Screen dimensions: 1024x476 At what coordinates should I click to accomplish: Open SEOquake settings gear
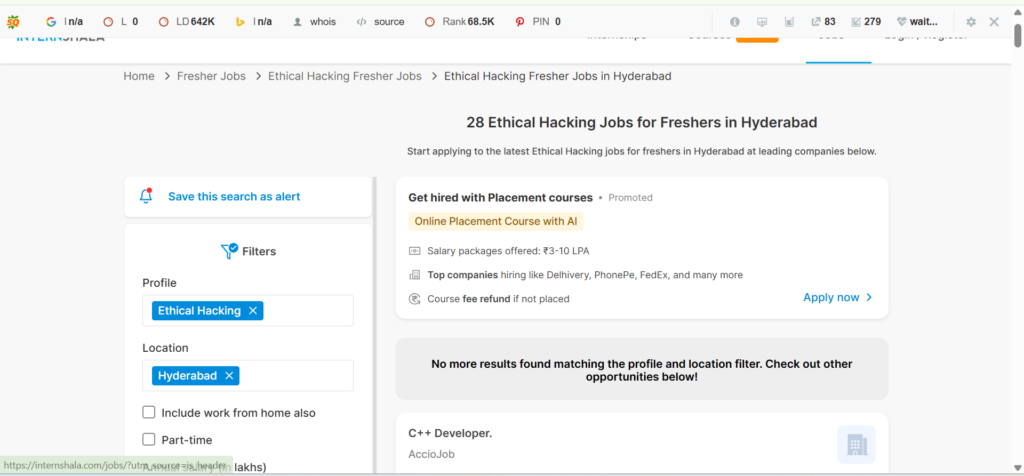971,22
